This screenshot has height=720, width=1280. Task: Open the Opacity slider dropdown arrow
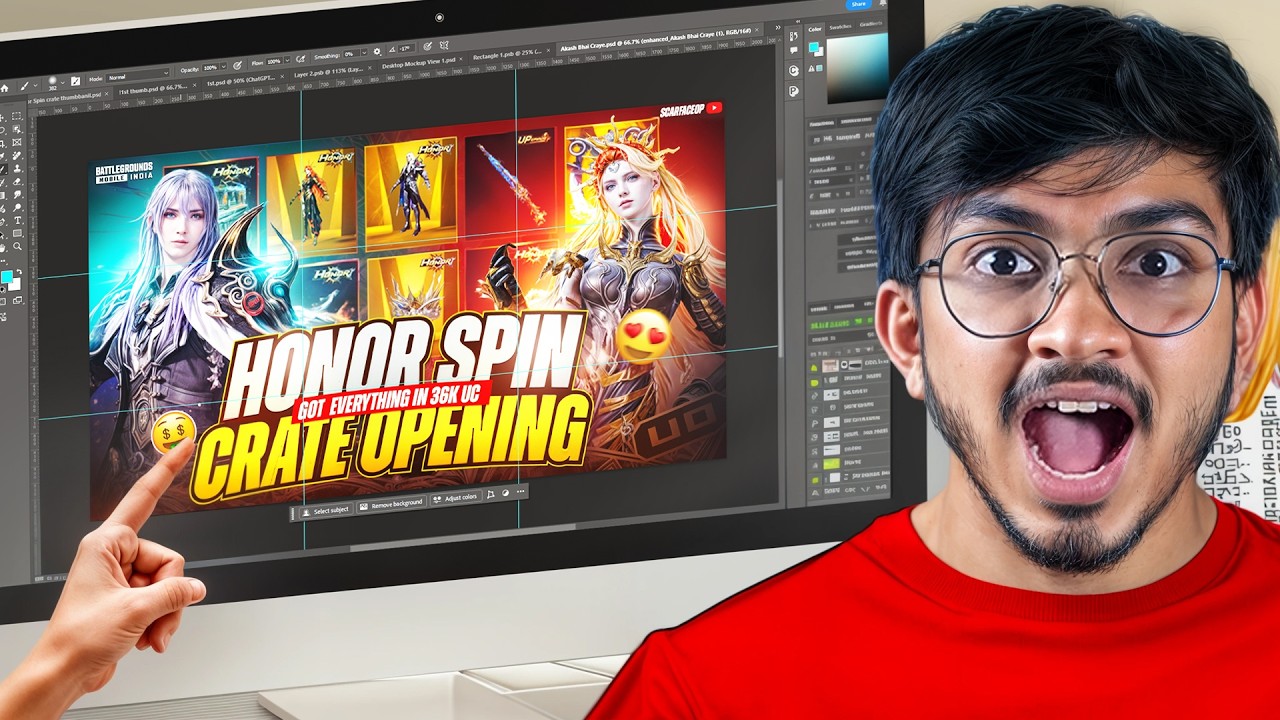tap(224, 67)
